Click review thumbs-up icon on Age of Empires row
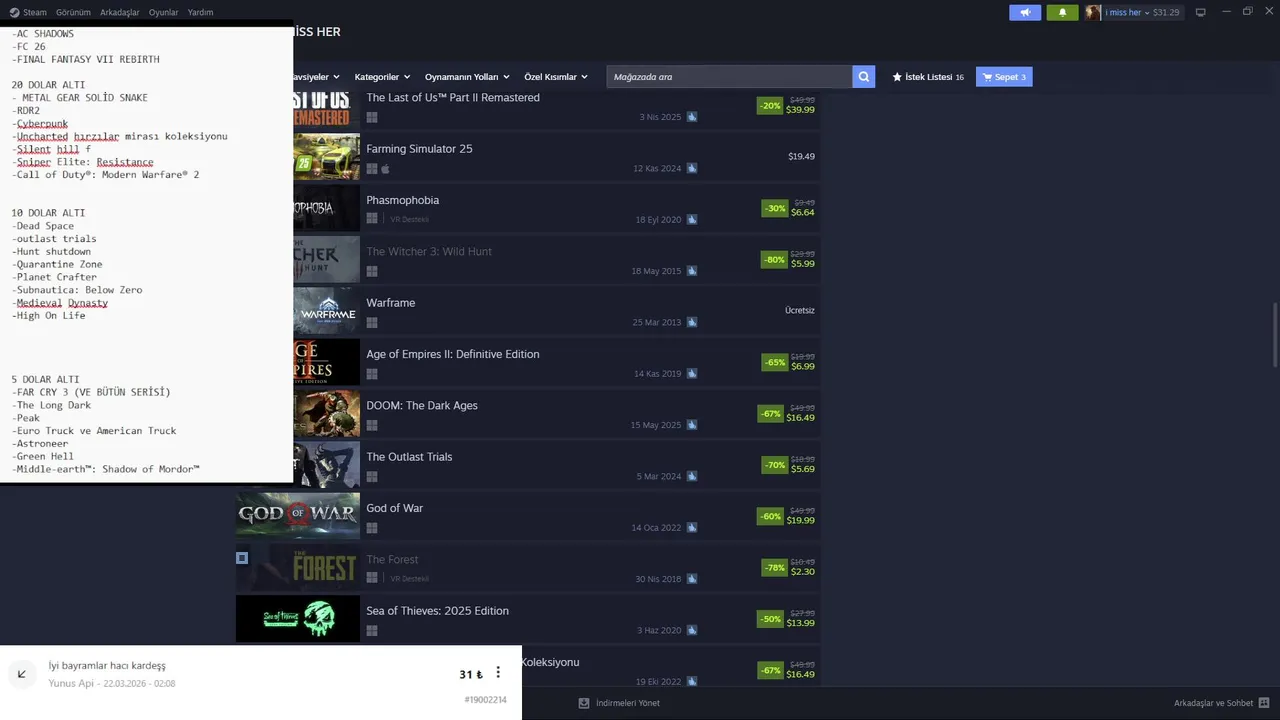The image size is (1280, 720). 692,374
